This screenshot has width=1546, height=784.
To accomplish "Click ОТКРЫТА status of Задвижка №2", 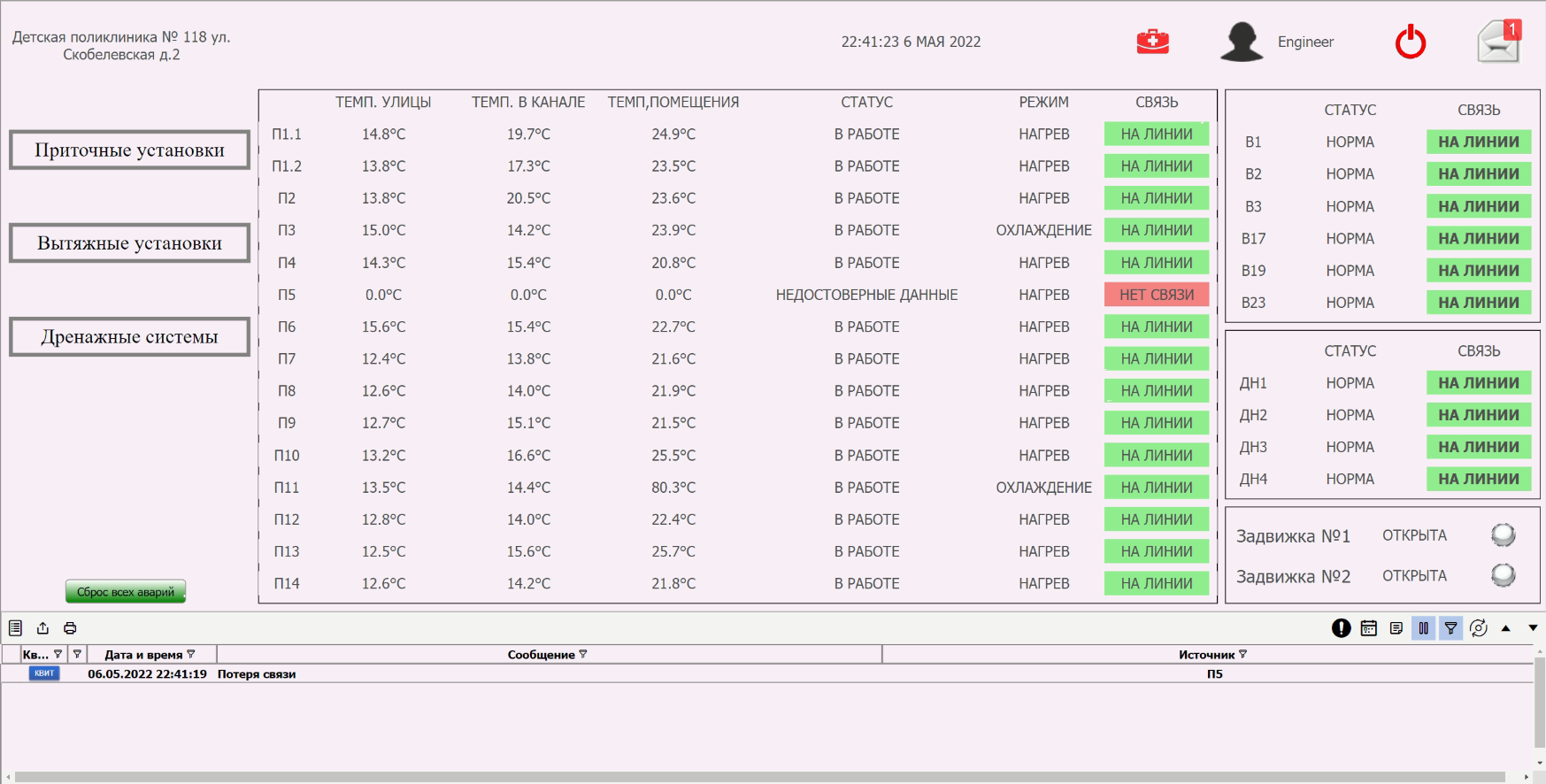I will 1414,575.
